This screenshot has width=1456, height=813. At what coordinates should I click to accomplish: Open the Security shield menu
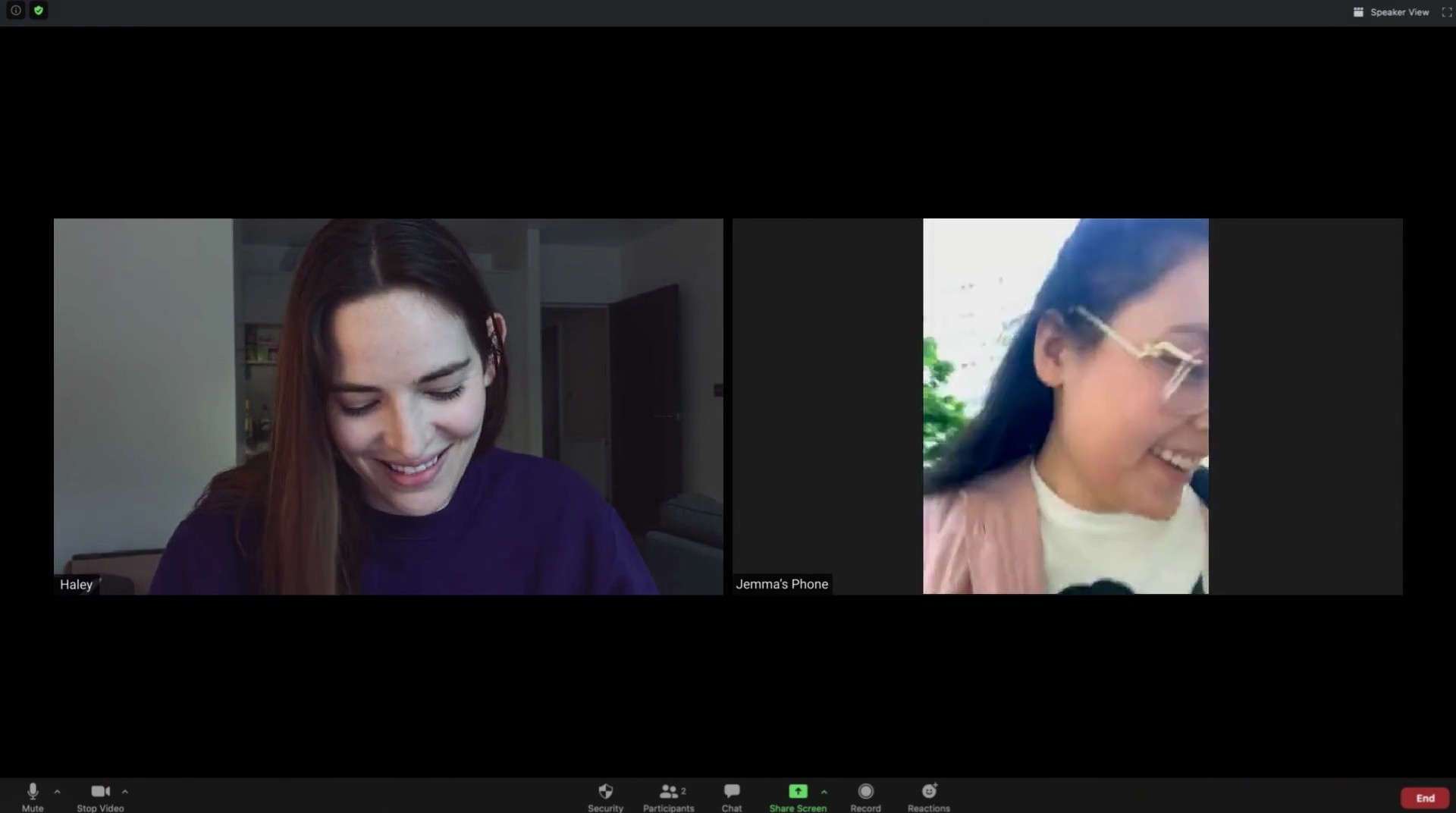pyautogui.click(x=605, y=797)
